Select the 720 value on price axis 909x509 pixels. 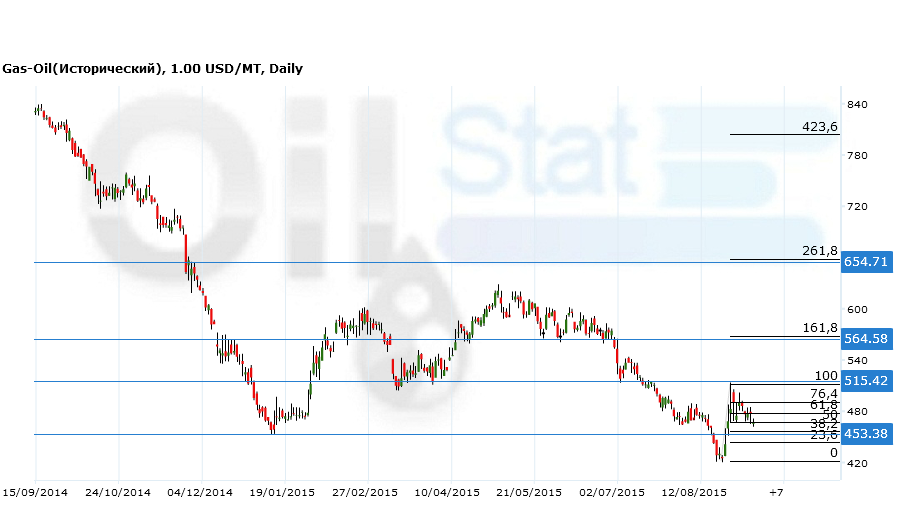857,207
